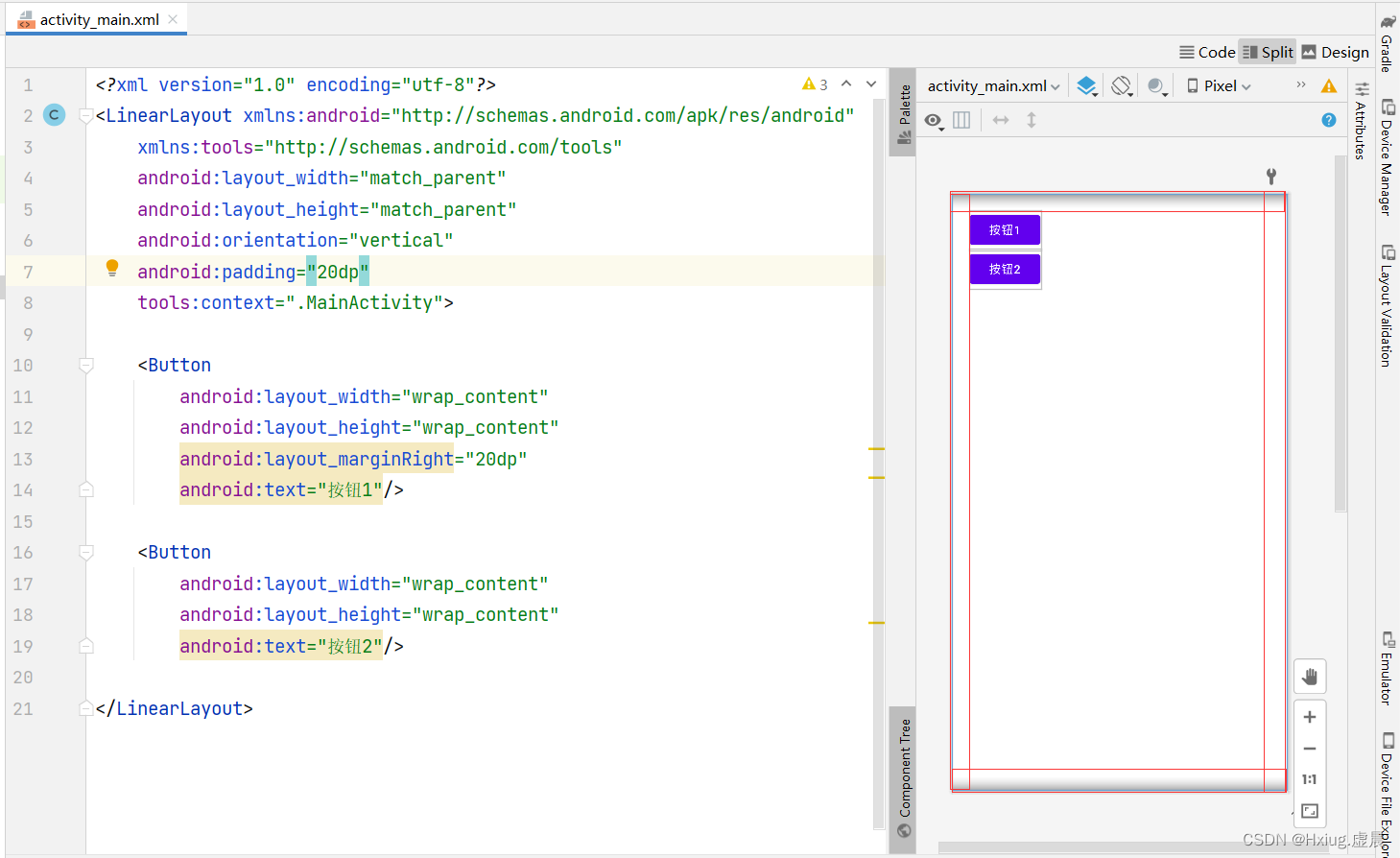The width and height of the screenshot is (1400, 858).
Task: Click the expand vertically icon
Action: [1032, 120]
